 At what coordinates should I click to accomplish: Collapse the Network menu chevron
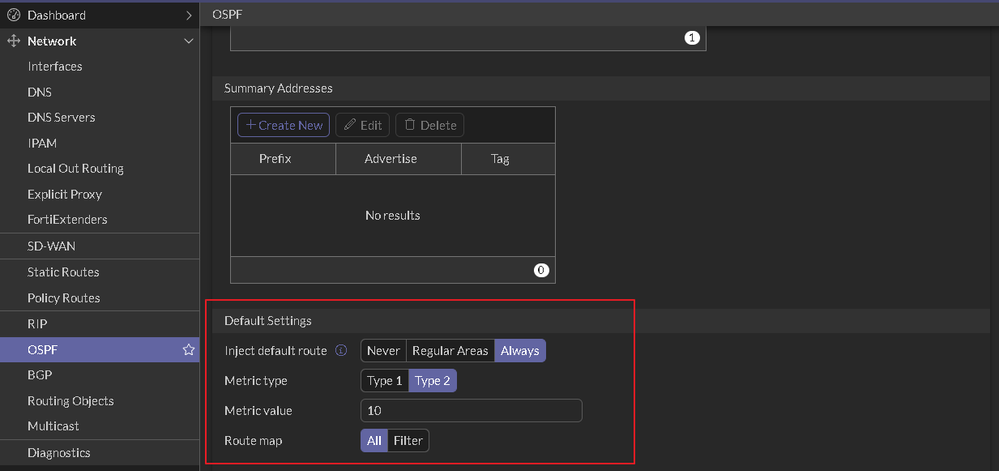point(189,41)
